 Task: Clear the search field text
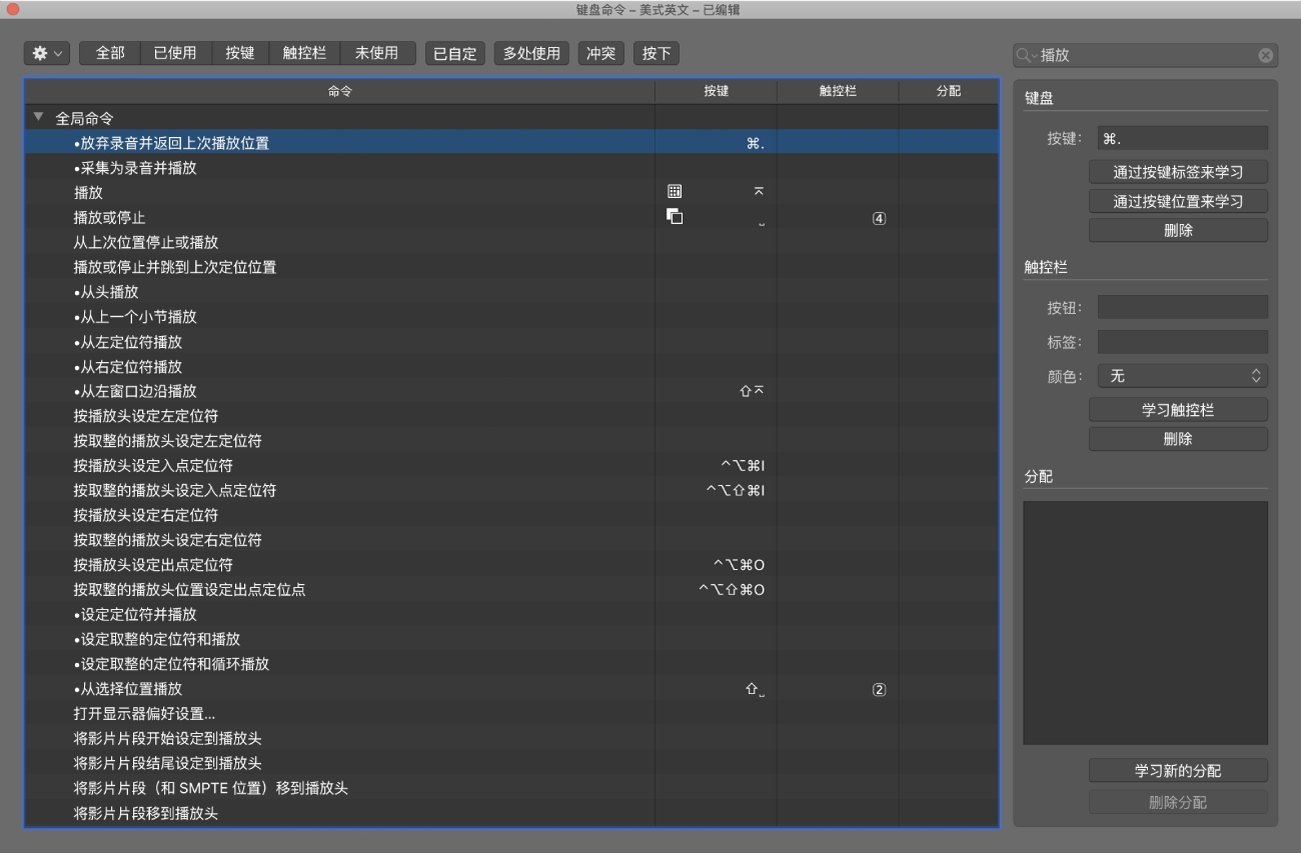1266,56
